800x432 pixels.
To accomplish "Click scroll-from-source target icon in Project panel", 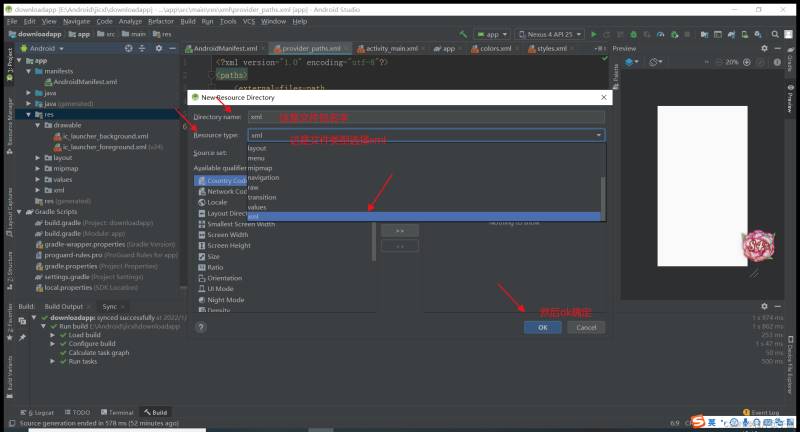I will pos(129,48).
